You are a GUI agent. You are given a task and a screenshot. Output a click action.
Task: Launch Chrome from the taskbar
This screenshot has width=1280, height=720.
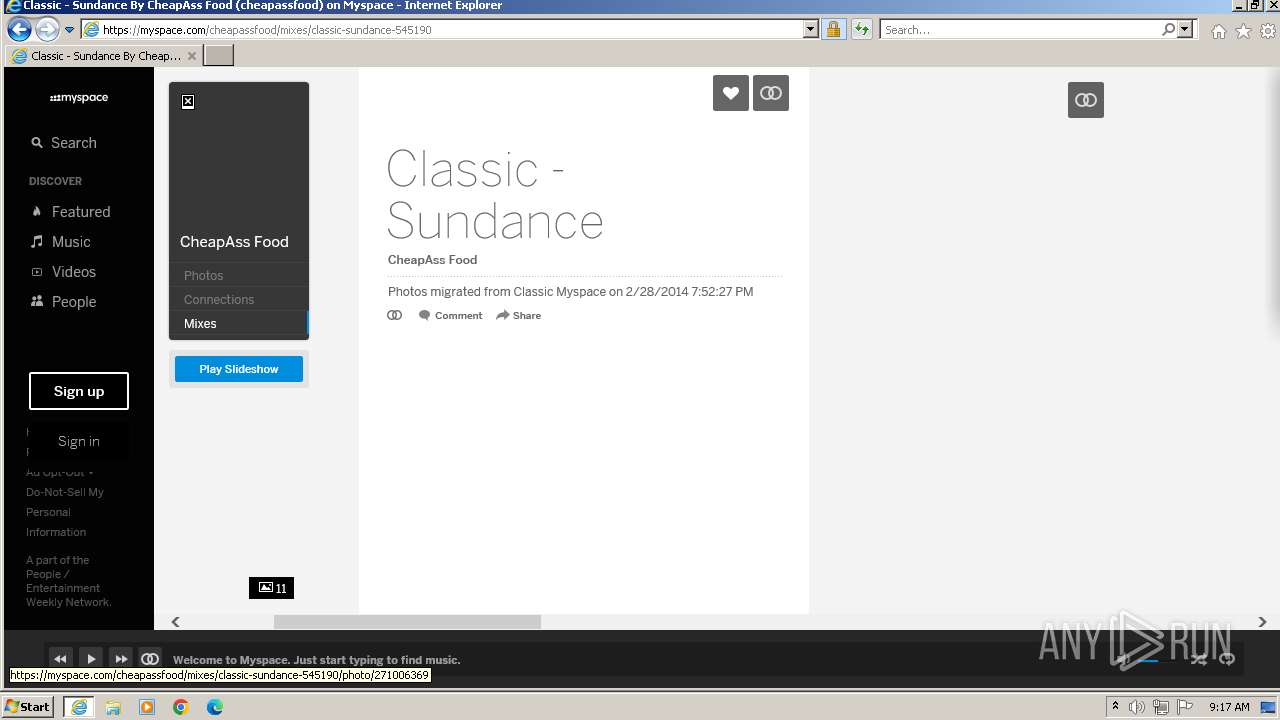(x=181, y=707)
